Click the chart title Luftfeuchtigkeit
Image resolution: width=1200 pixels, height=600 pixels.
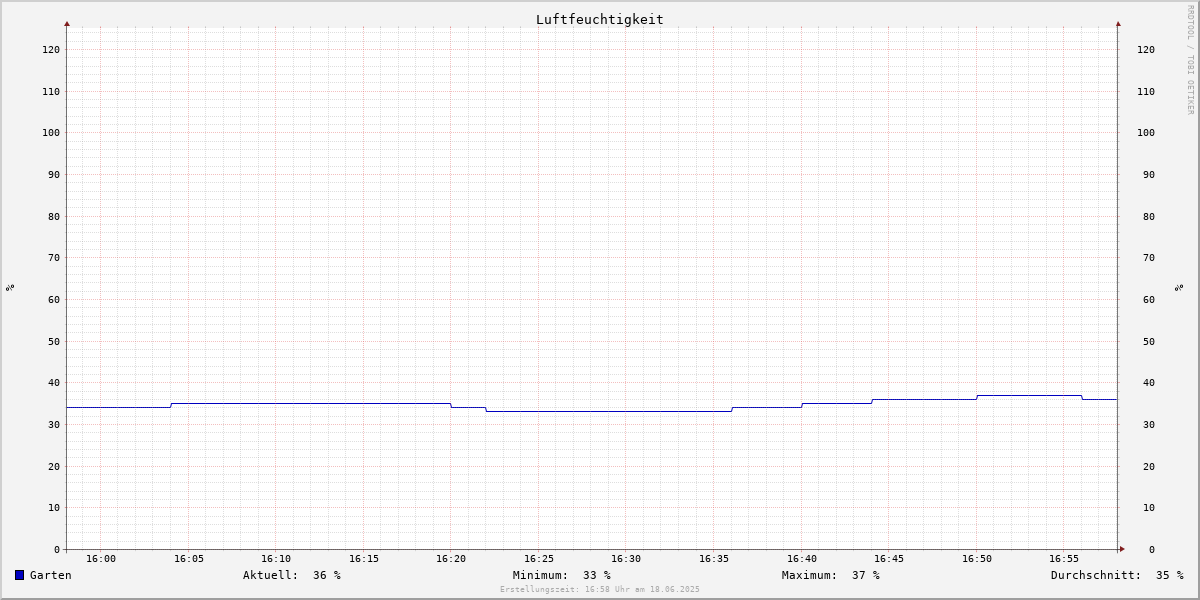point(600,19)
